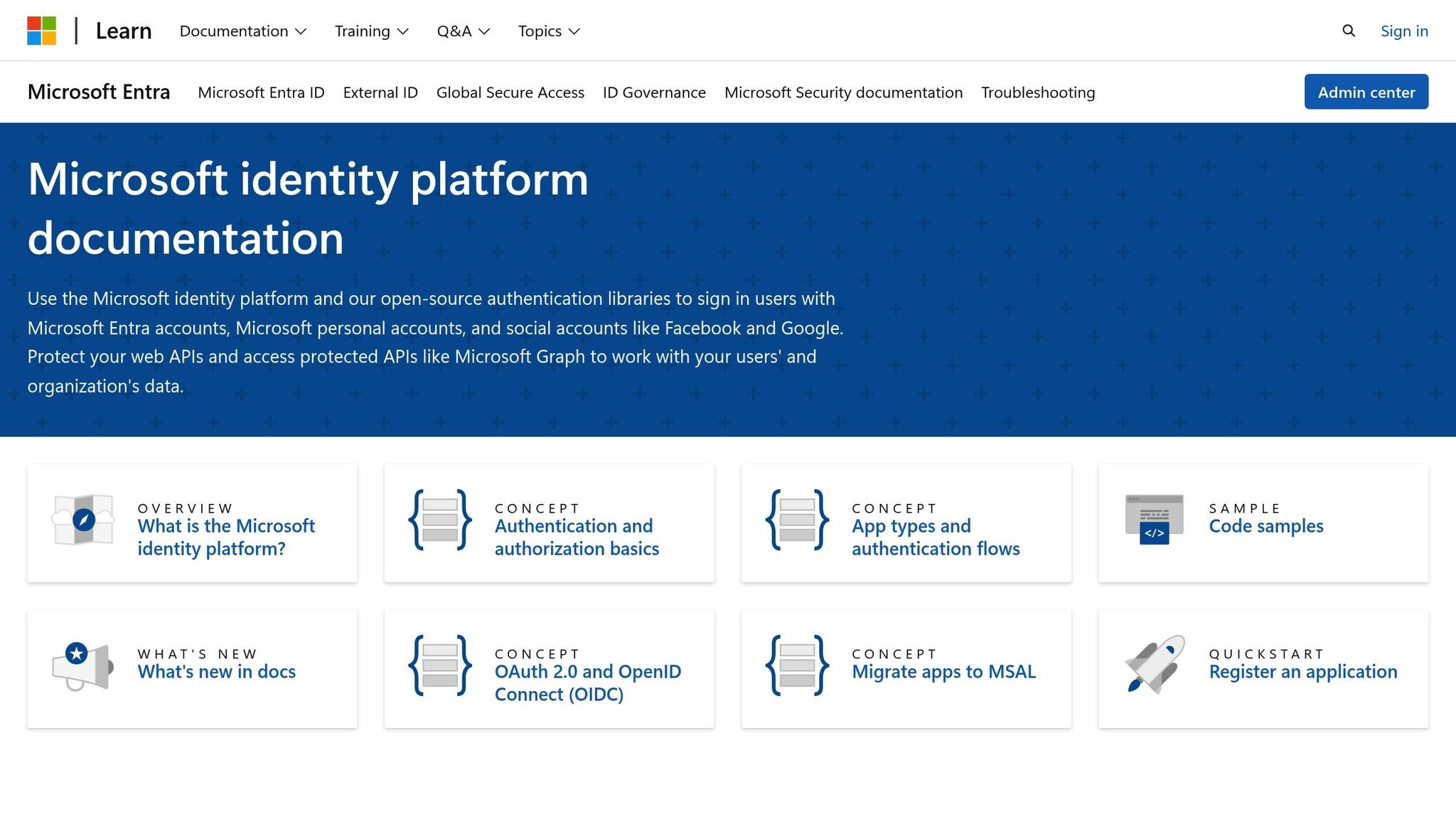Switch to the External ID section
Screen dimensions: 1456x819
380,92
